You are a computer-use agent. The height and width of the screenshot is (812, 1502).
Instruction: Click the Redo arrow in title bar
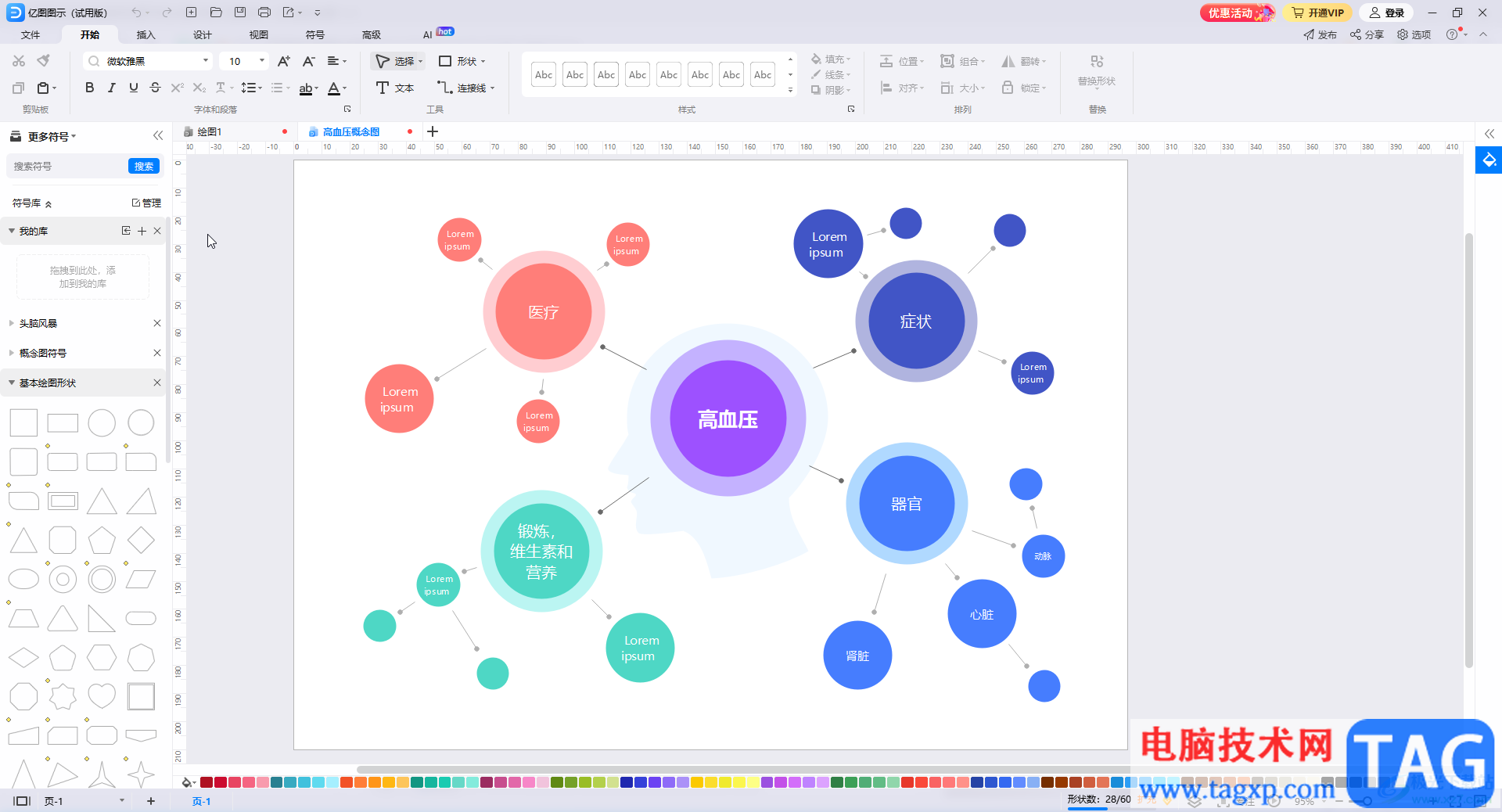(x=167, y=13)
